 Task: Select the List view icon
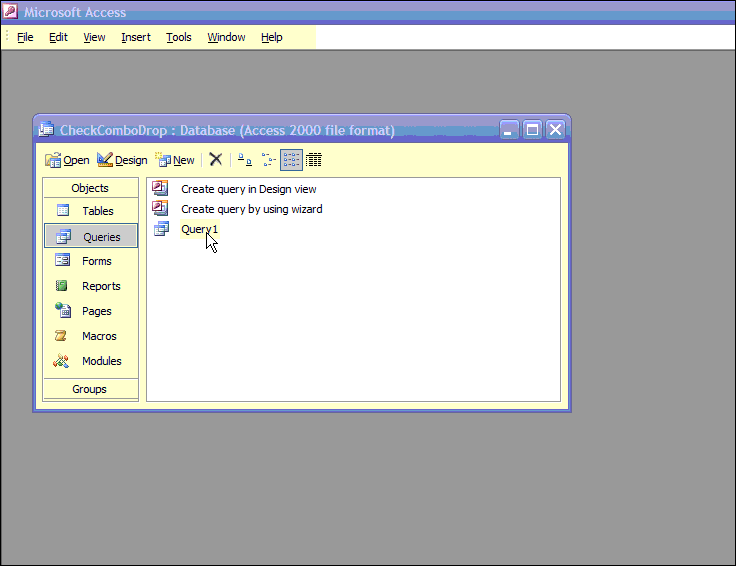[x=291, y=160]
